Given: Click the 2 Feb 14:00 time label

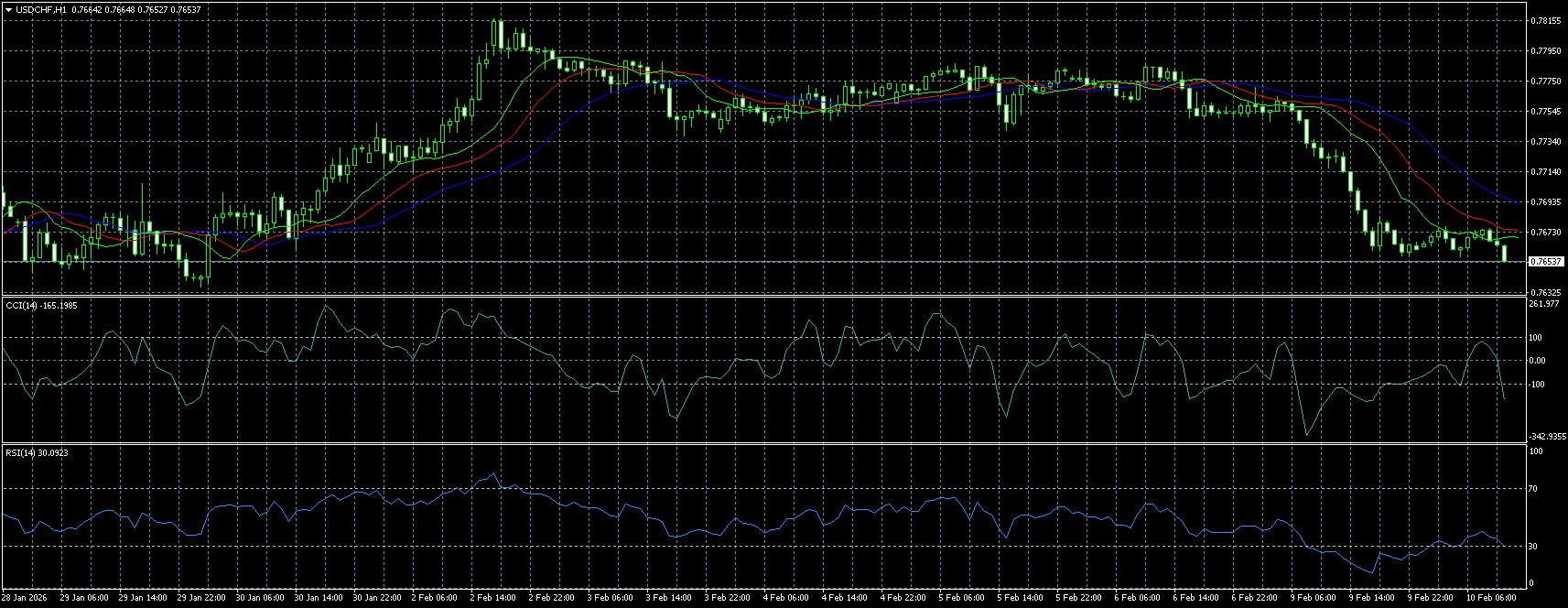Looking at the screenshot, I should pos(492,598).
